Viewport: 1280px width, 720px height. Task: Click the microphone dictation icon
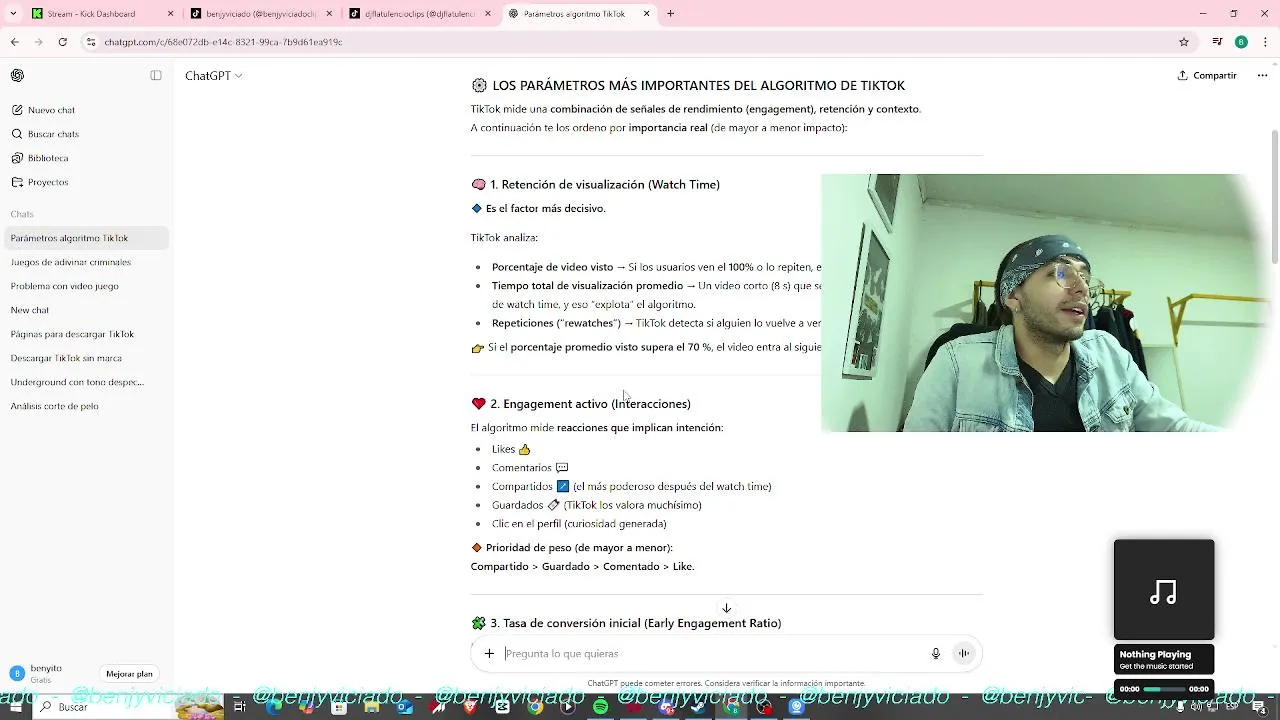pyautogui.click(x=936, y=653)
